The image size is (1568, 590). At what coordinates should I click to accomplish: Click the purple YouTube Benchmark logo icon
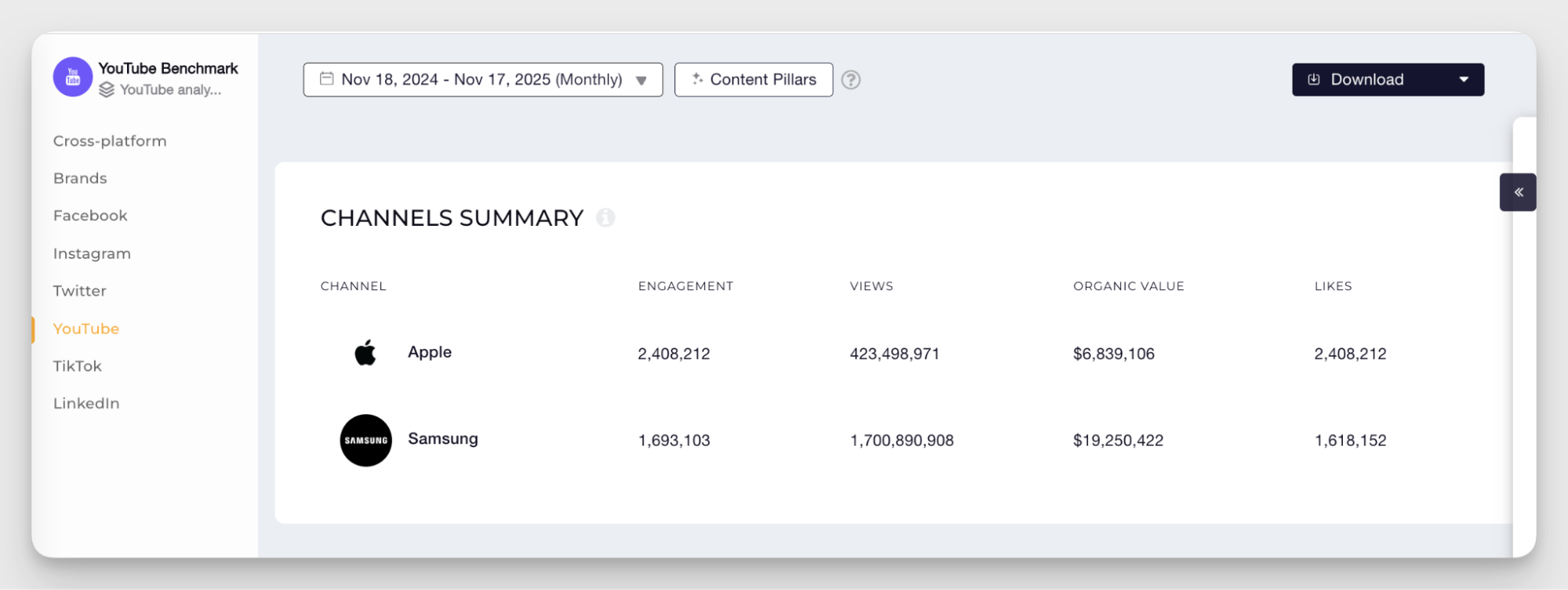pyautogui.click(x=72, y=77)
